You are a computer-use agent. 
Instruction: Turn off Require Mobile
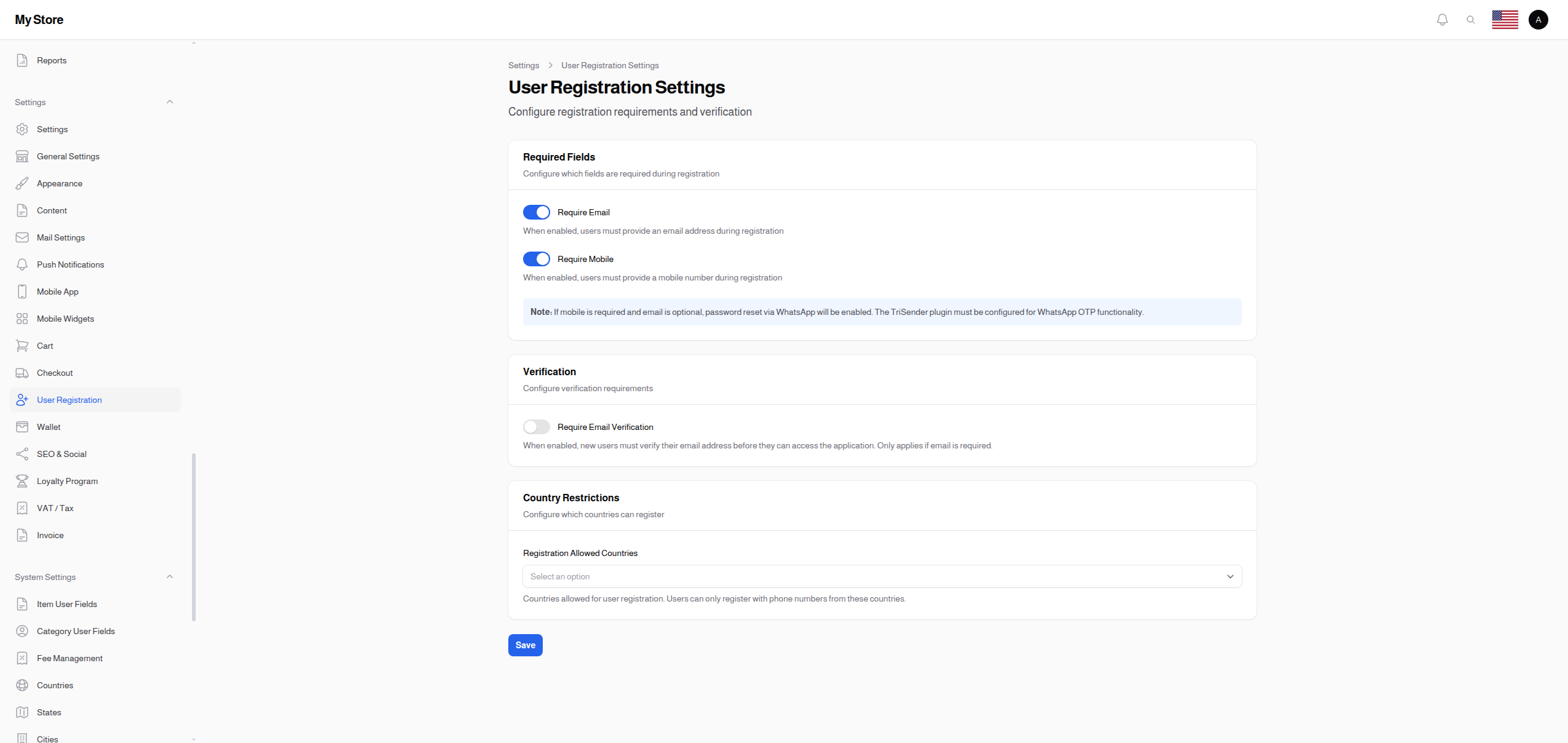pyautogui.click(x=536, y=258)
